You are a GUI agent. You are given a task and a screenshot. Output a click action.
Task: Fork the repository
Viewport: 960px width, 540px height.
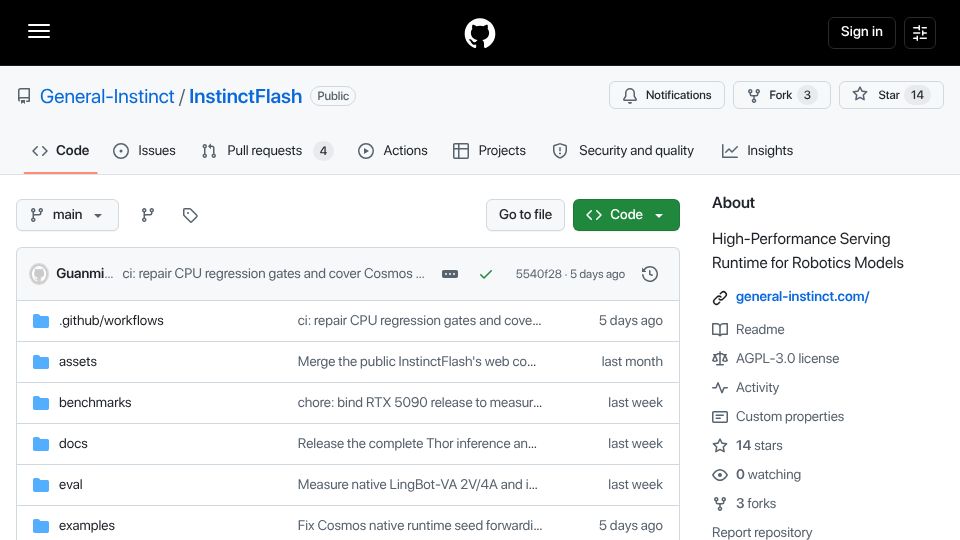(782, 95)
